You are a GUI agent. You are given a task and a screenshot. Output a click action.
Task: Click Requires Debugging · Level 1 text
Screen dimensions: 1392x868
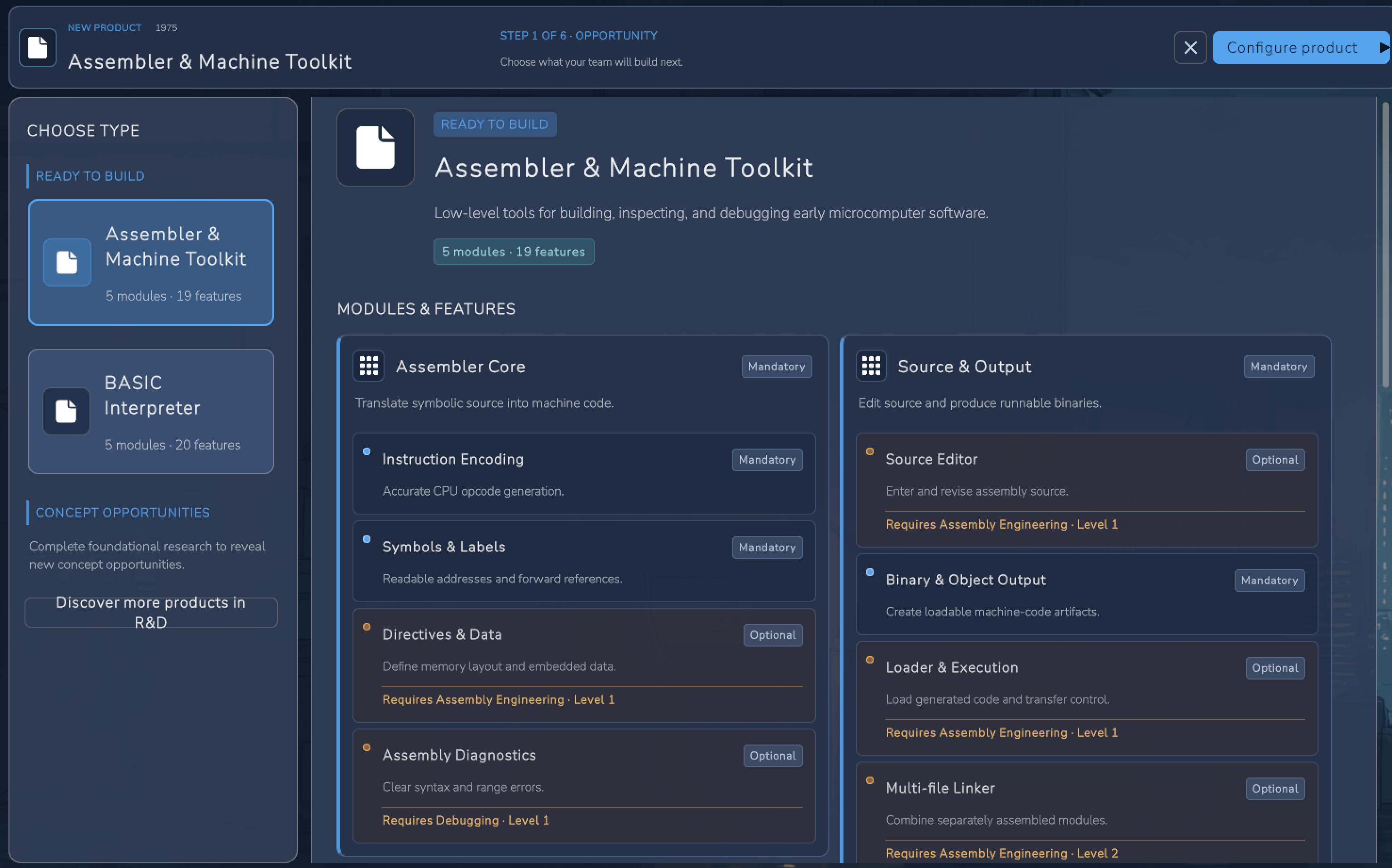(x=466, y=820)
